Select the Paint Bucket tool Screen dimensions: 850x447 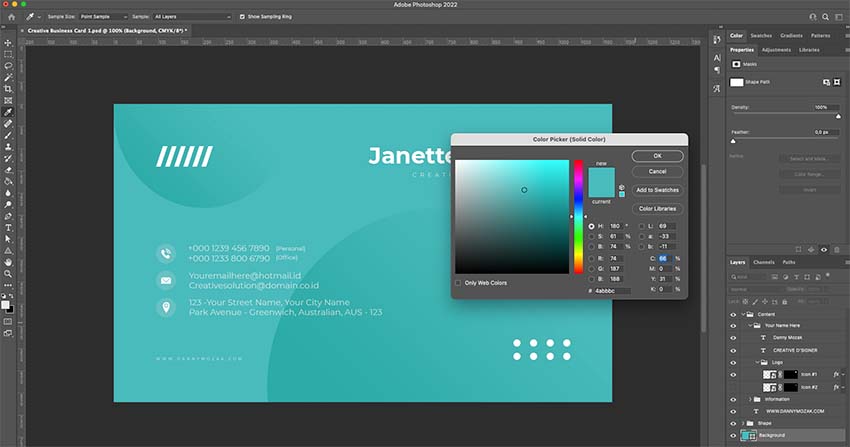(8, 182)
